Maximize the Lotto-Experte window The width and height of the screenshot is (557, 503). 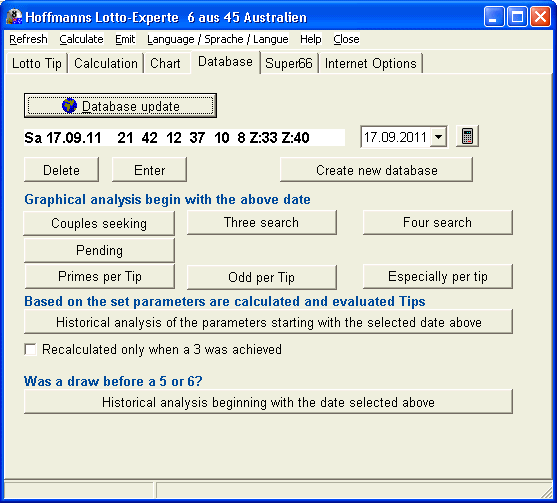(x=517, y=17)
